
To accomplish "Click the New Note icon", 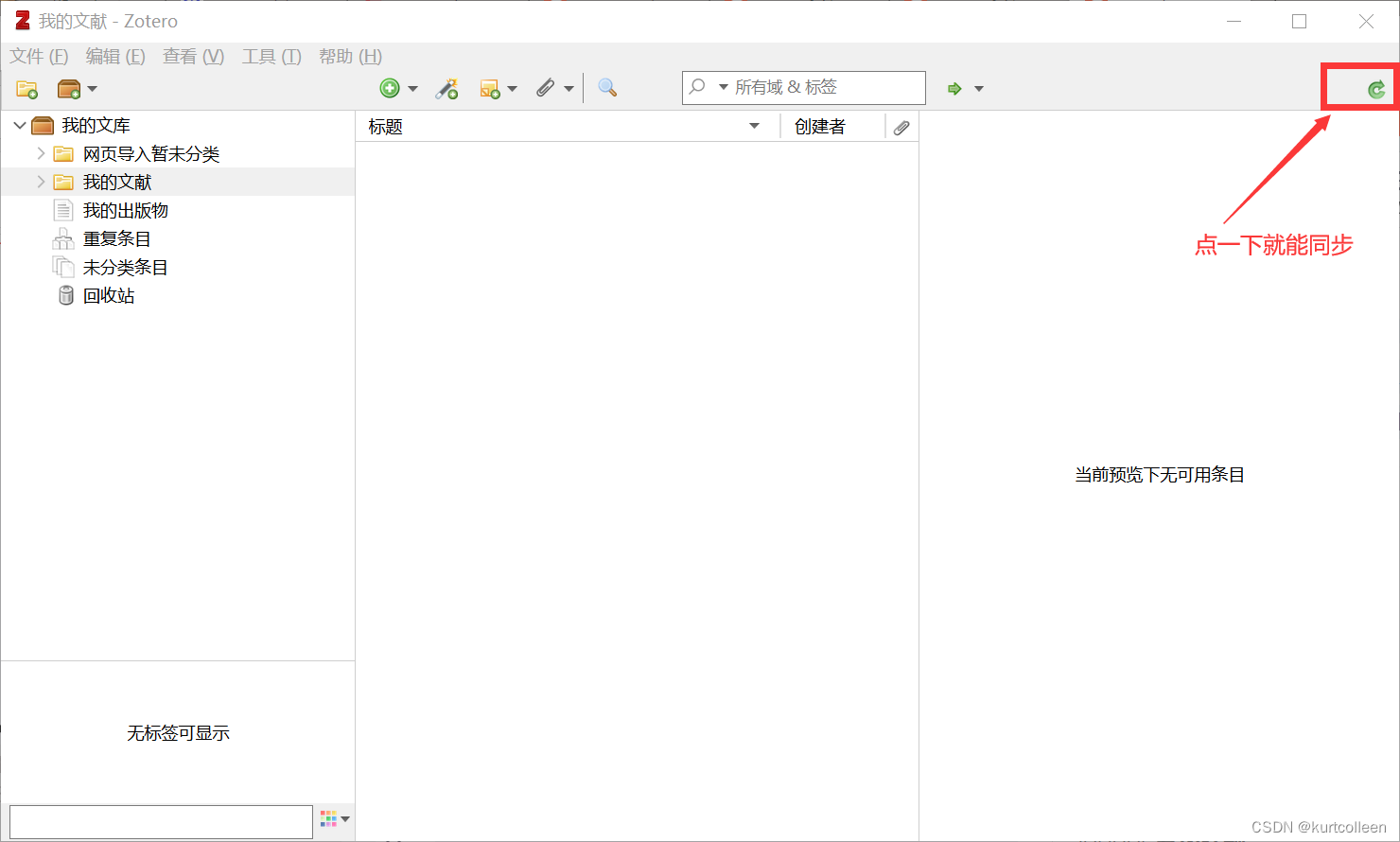I will coord(490,89).
